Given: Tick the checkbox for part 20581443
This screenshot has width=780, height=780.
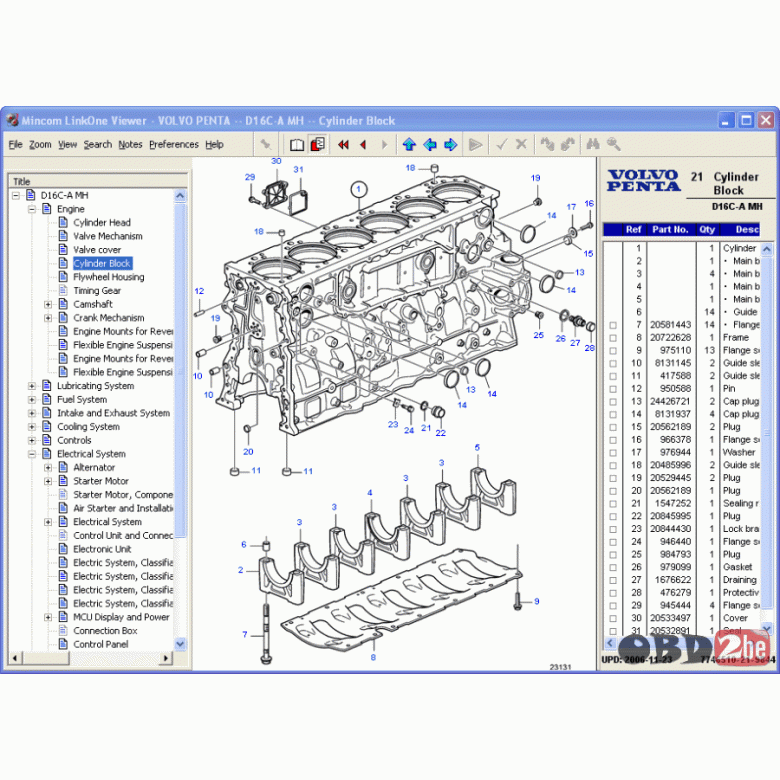Looking at the screenshot, I should coord(613,325).
